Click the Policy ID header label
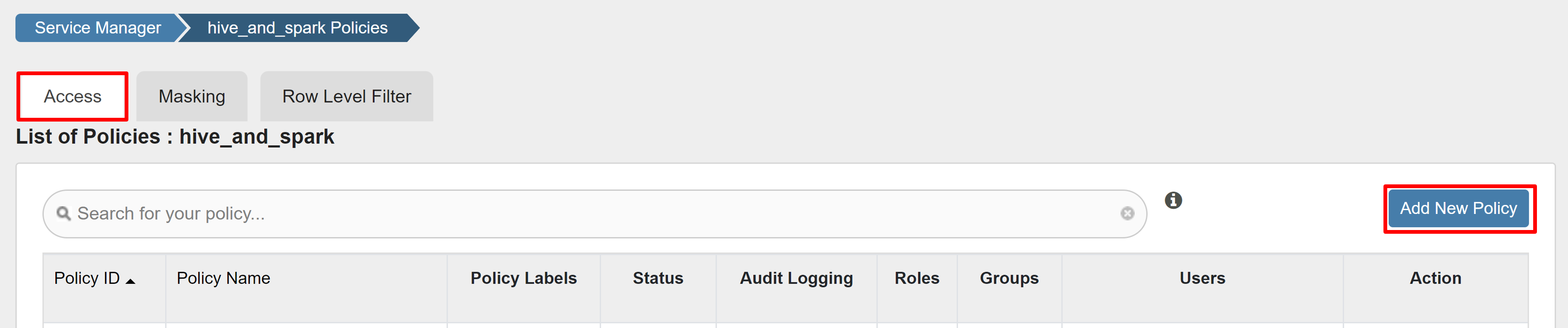This screenshot has height=328, width=1568. click(x=86, y=278)
